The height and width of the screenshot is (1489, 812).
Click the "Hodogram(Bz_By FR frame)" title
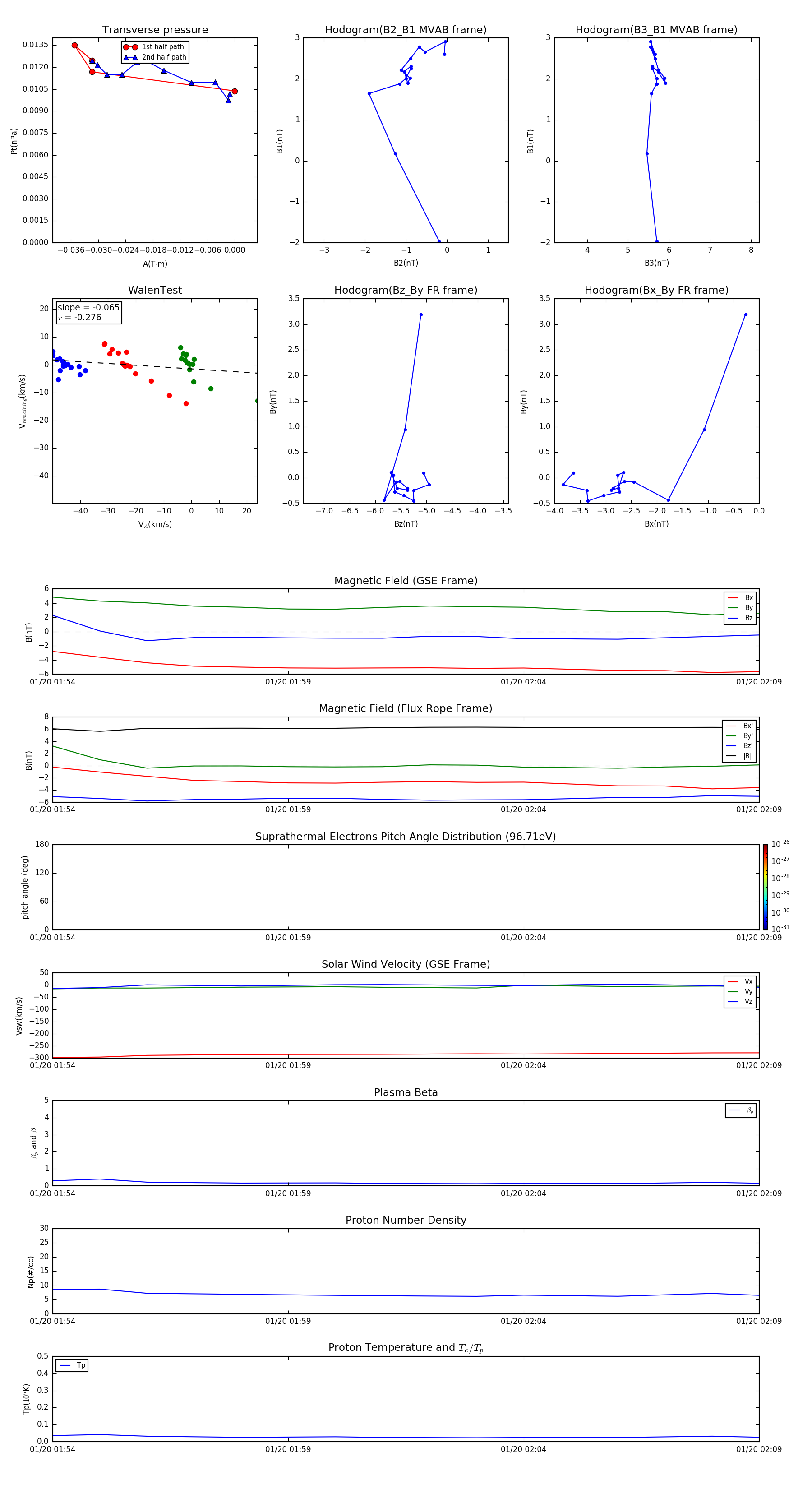[406, 290]
